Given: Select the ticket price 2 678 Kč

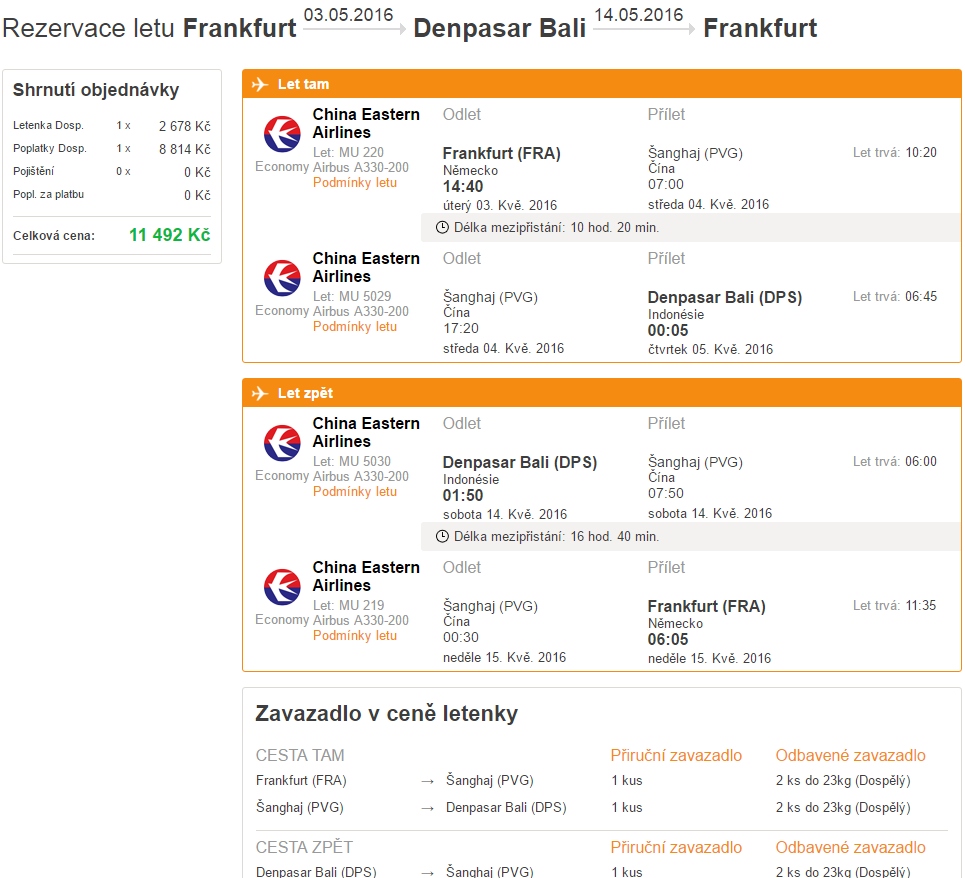Looking at the screenshot, I should 185,126.
